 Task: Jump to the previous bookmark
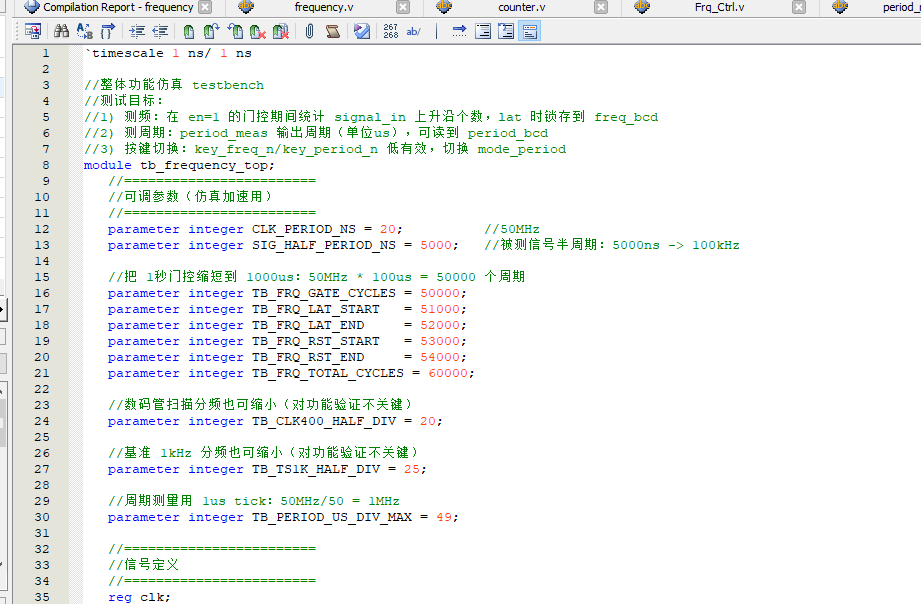(235, 31)
